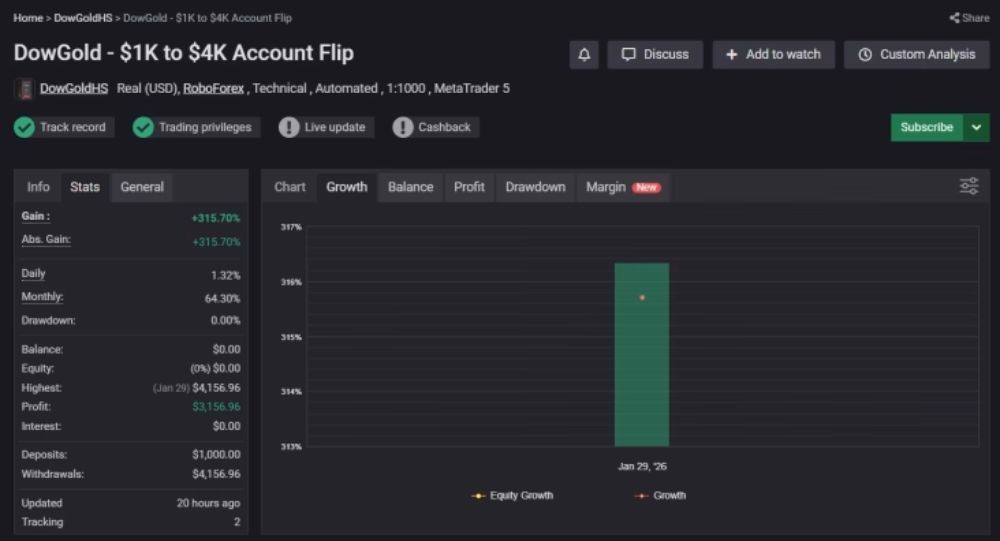The image size is (1000, 541).
Task: Expand the Subscribe dropdown arrow
Action: point(976,127)
